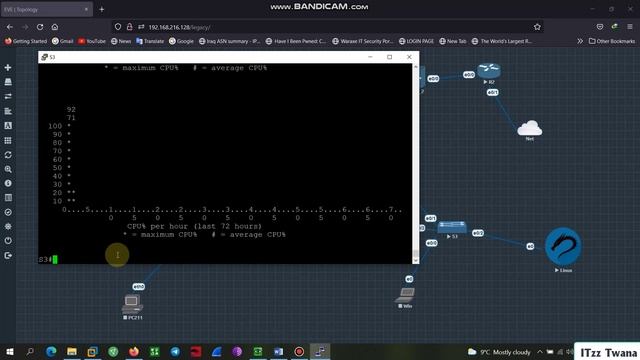Viewport: 640px width, 360px height.
Task: Open Startup-configs icon in sidebar
Action: [x=8, y=111]
